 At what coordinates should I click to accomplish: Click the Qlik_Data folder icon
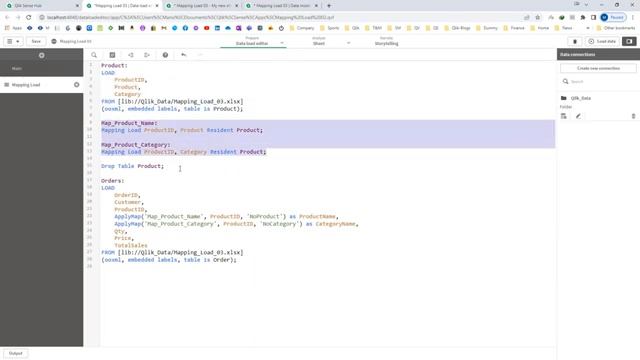click(564, 98)
